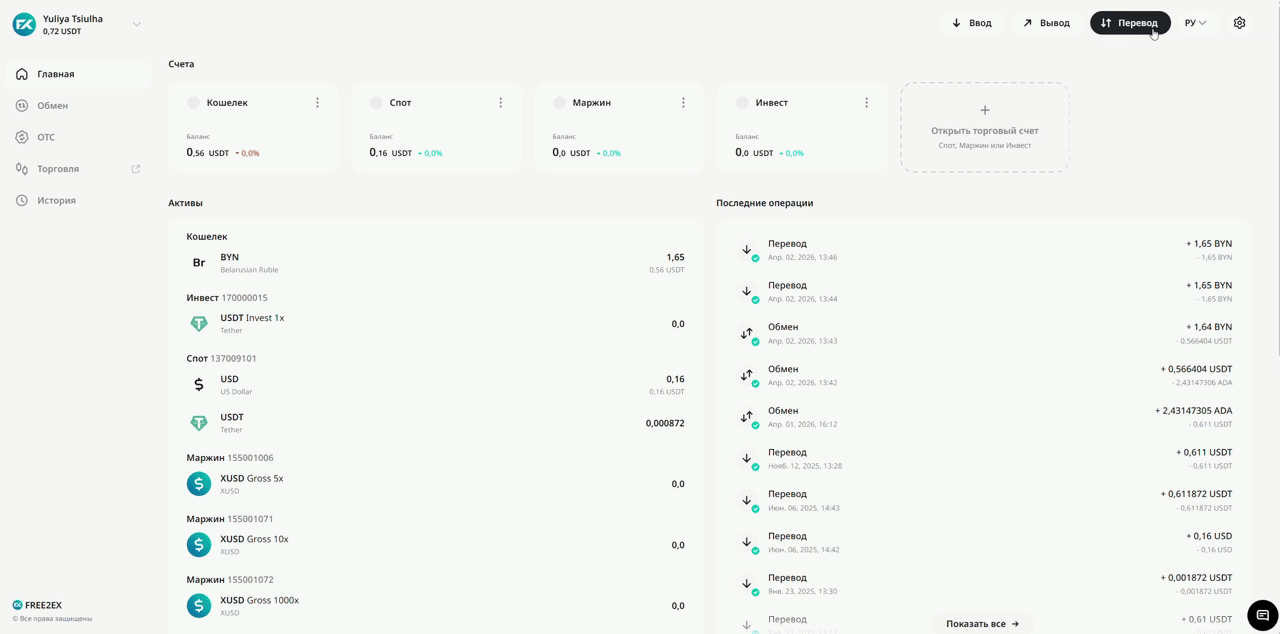Click the BYN currency icon in Кошелек
This screenshot has height=634, width=1280.
tap(199, 263)
